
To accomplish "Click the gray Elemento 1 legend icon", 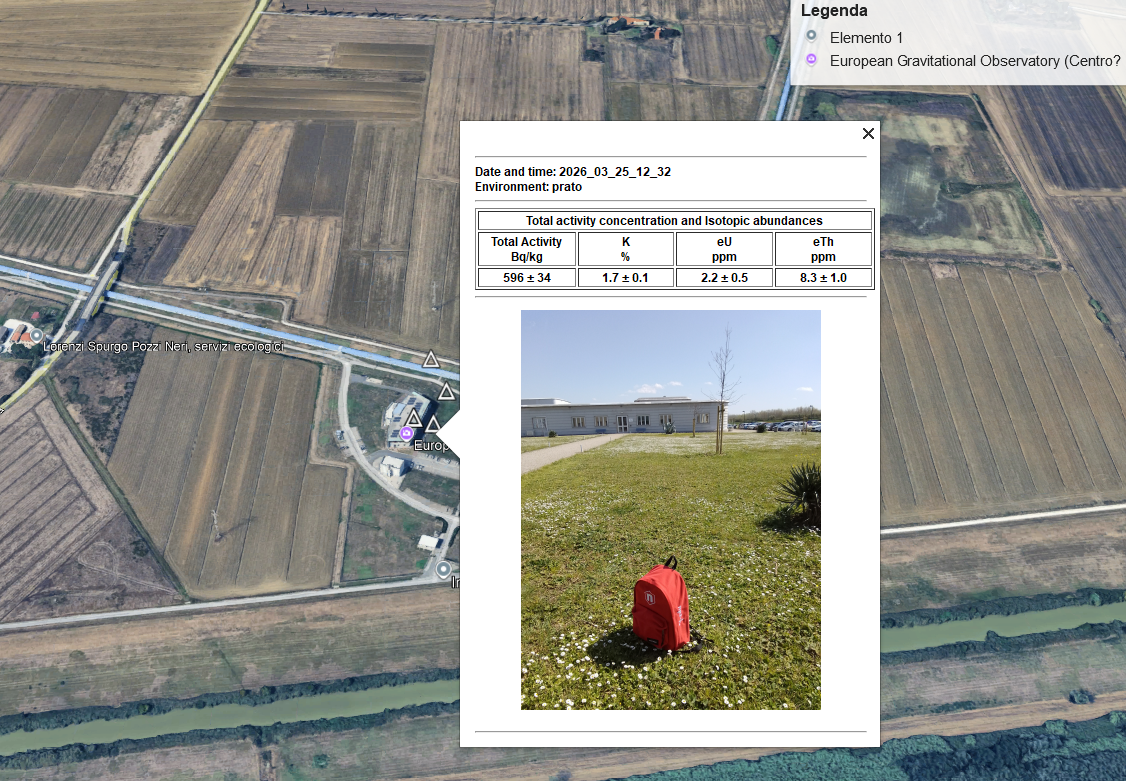I will tap(811, 37).
